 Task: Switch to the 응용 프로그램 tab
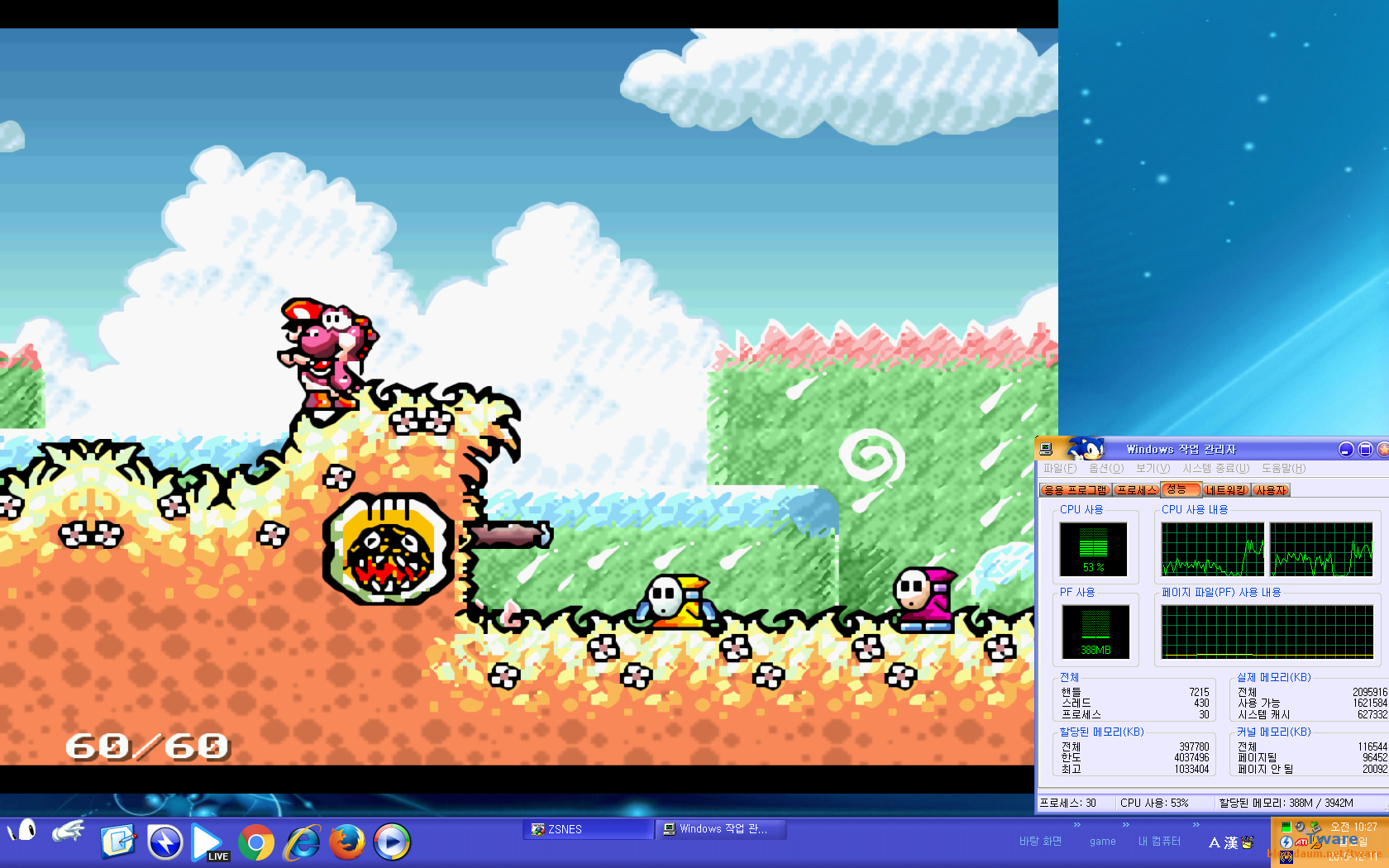coord(1076,490)
